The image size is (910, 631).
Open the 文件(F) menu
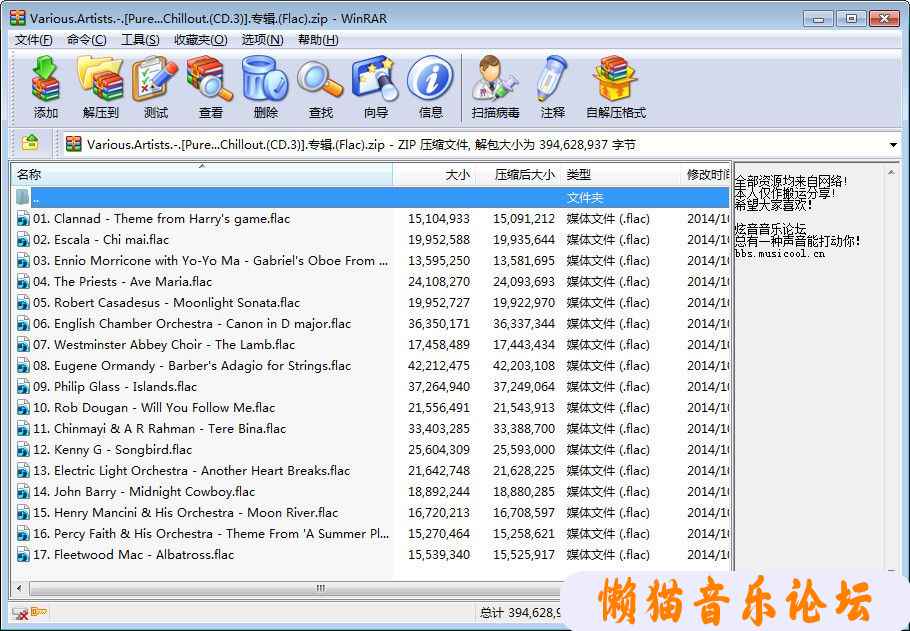(33, 40)
